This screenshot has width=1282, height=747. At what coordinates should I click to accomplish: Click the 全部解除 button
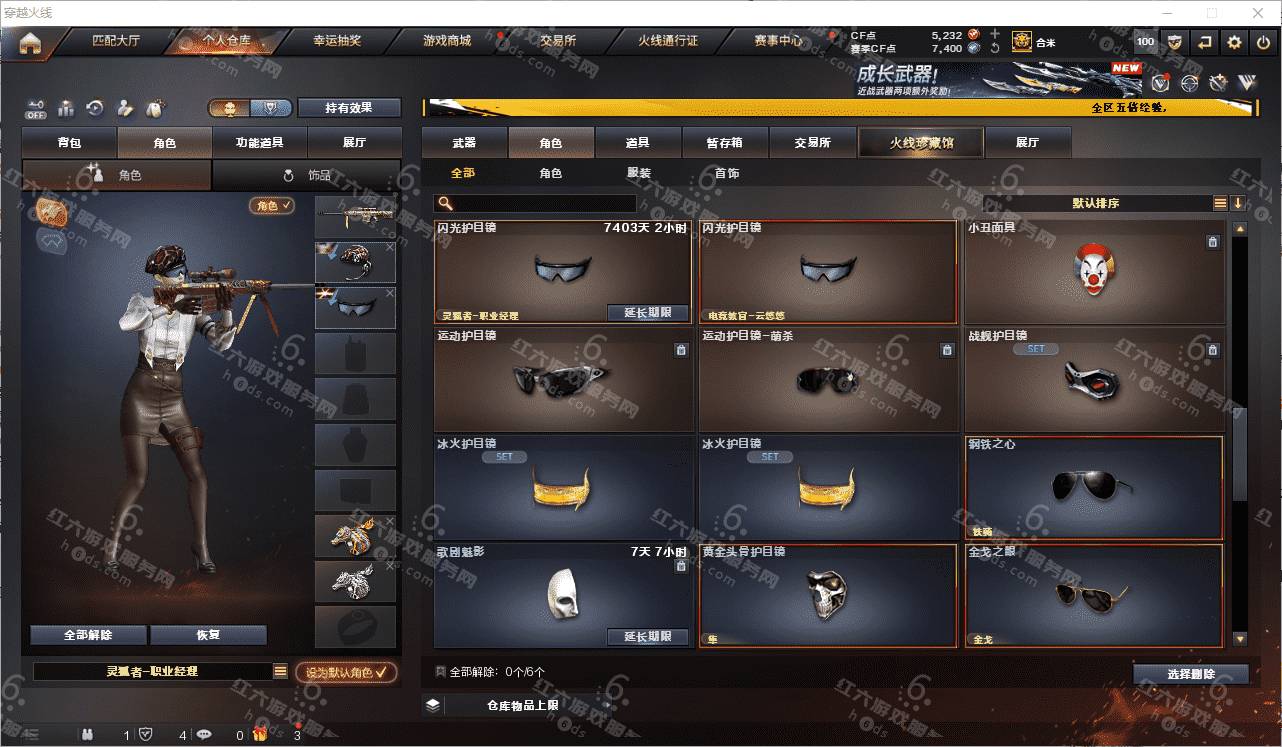click(88, 635)
